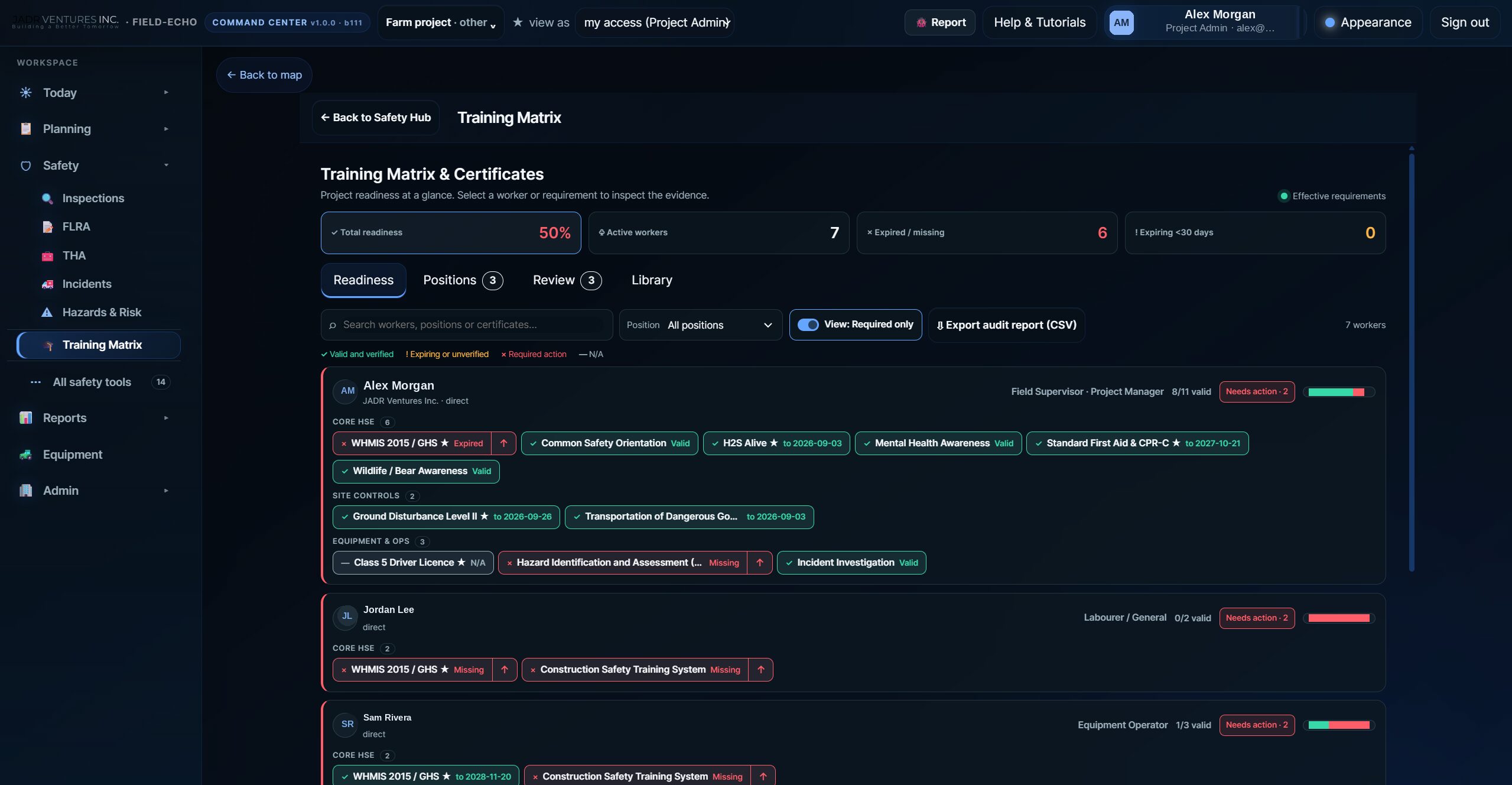This screenshot has height=785, width=1512.
Task: Open the my access role dropdown
Action: [655, 22]
